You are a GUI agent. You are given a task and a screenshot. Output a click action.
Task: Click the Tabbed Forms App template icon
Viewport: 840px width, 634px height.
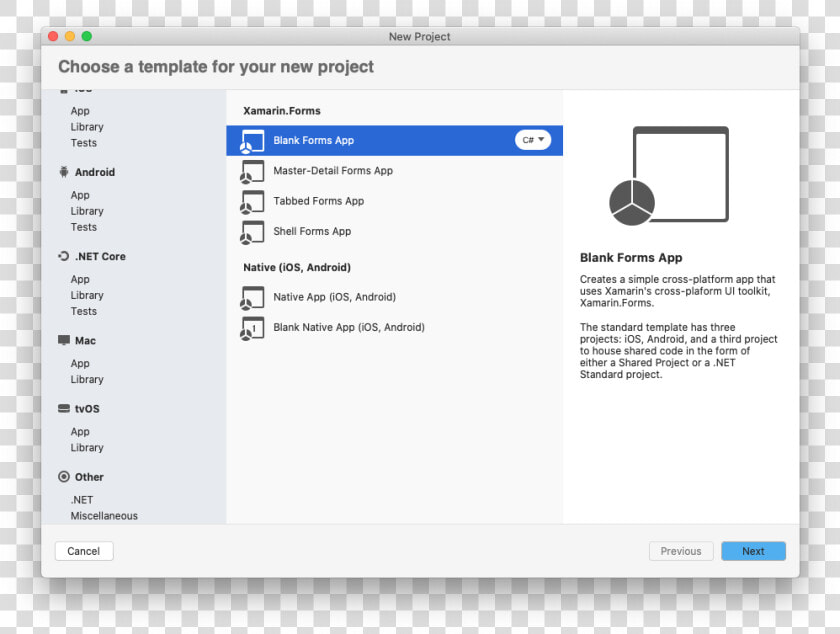pyautogui.click(x=252, y=202)
